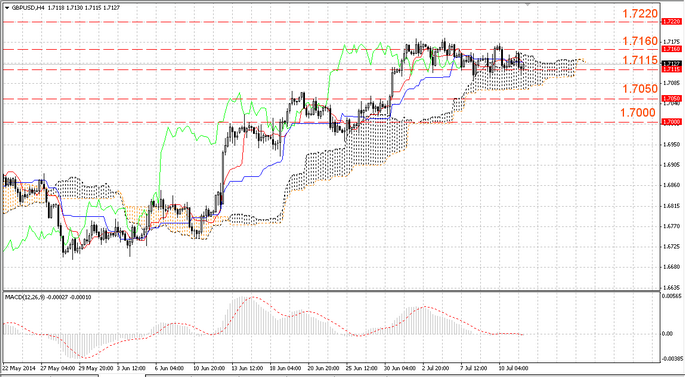The width and height of the screenshot is (685, 377).
Task: Click the chart shift triangle marker at top
Action: point(528,4)
